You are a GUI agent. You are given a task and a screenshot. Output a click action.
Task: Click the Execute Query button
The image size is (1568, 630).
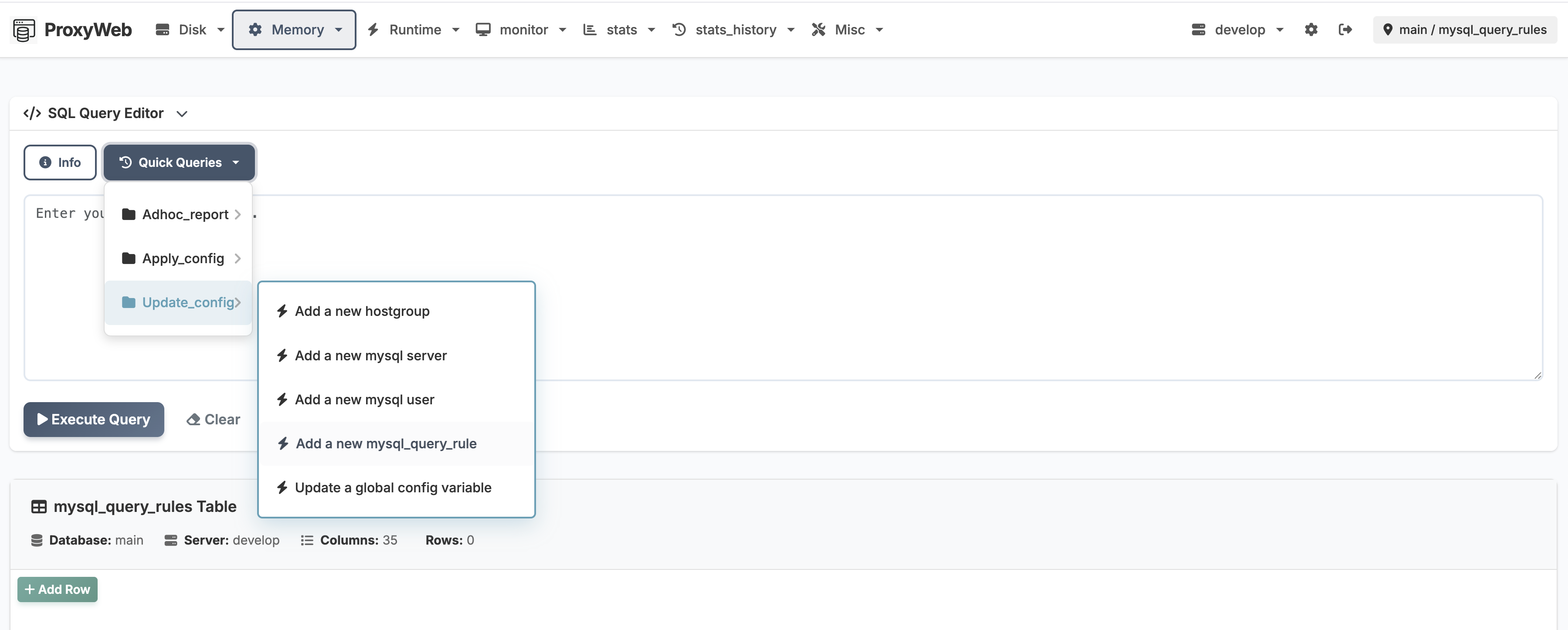(x=93, y=420)
